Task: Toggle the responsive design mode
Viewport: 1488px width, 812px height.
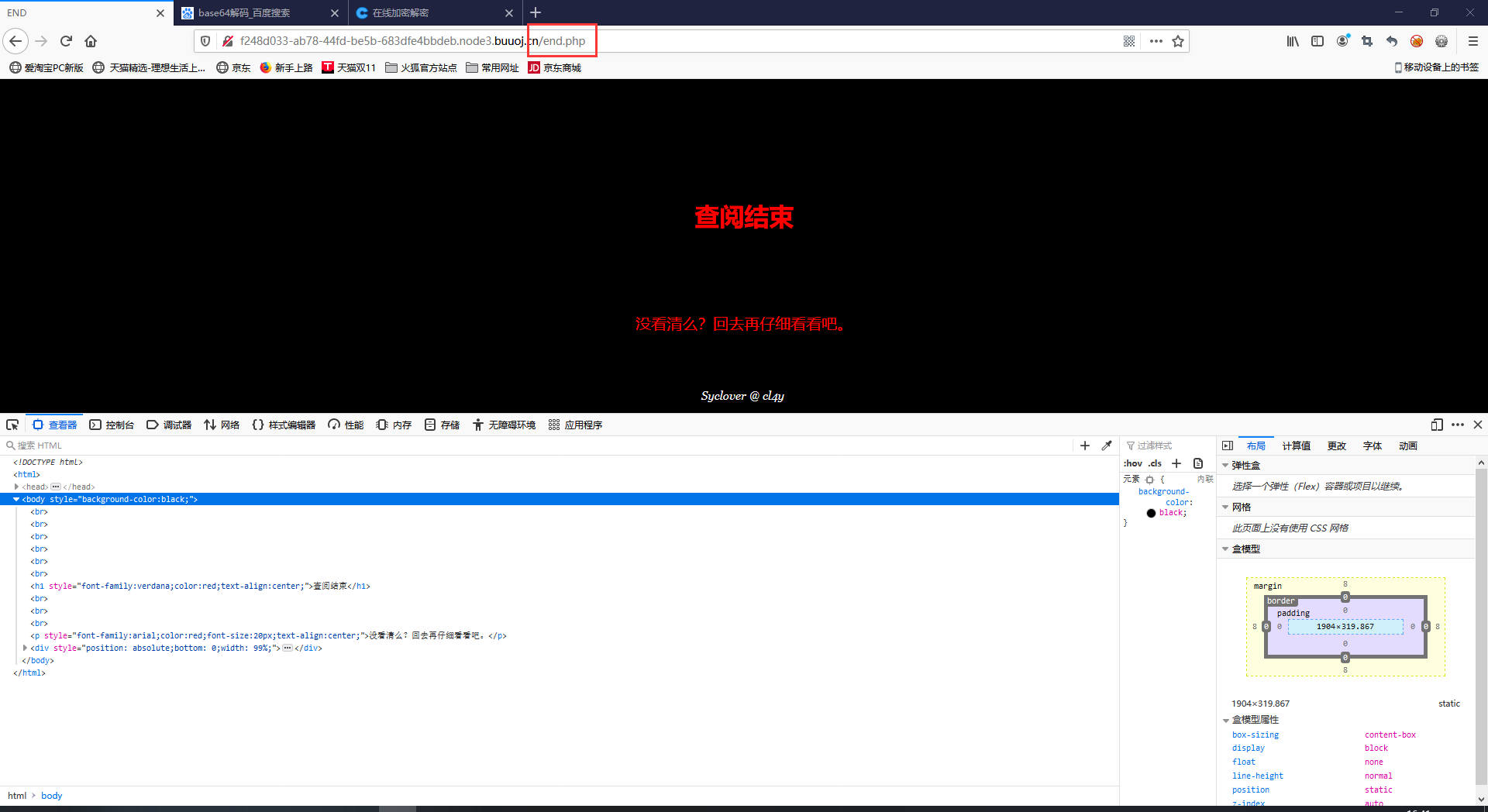Action: (x=1437, y=425)
